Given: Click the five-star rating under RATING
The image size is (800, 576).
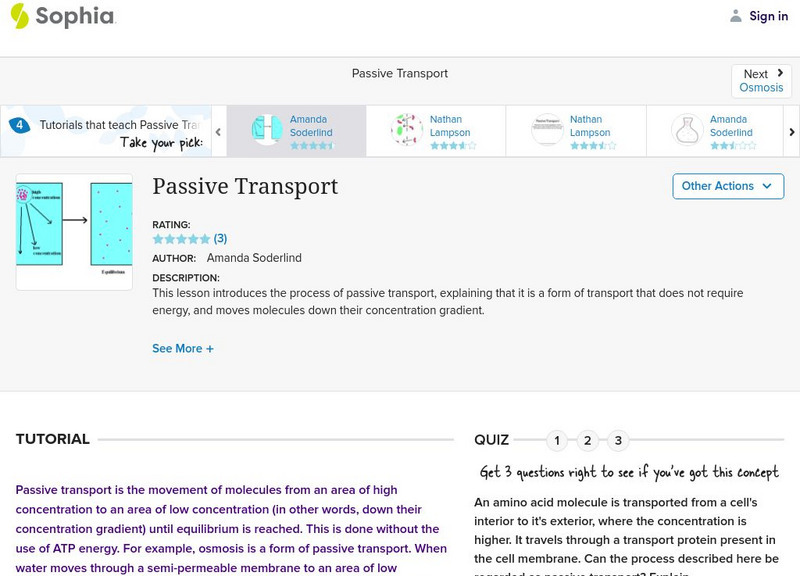Looking at the screenshot, I should 181,239.
